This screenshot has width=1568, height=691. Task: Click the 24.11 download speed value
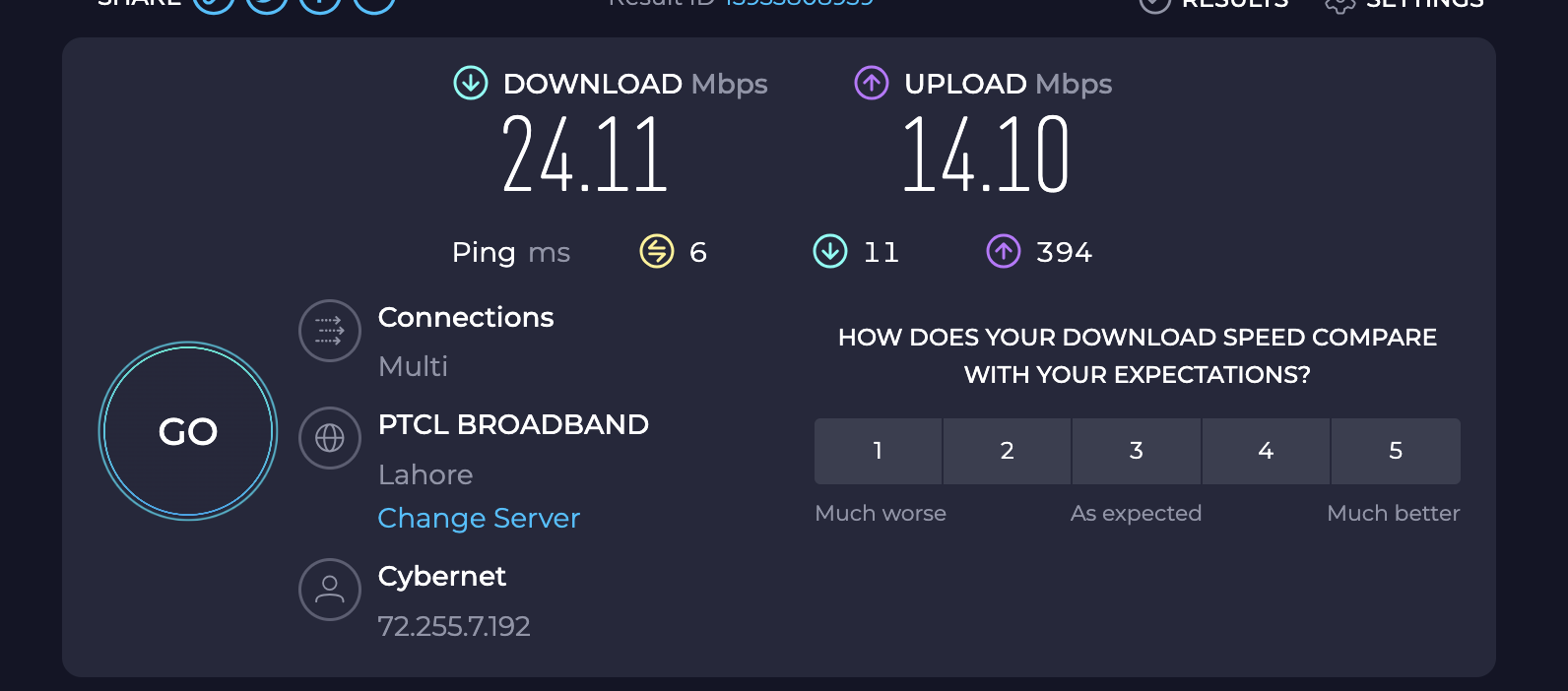click(585, 154)
